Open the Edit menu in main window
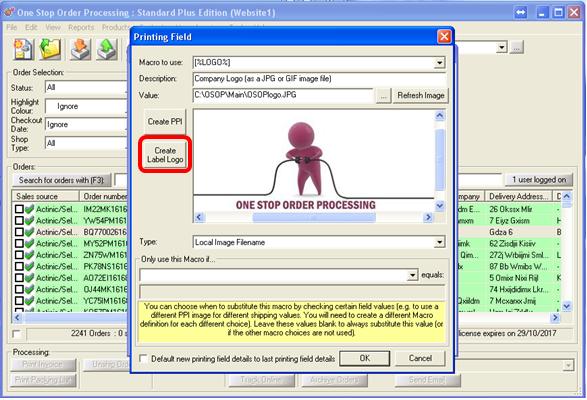This screenshot has width=587, height=400. 31,28
